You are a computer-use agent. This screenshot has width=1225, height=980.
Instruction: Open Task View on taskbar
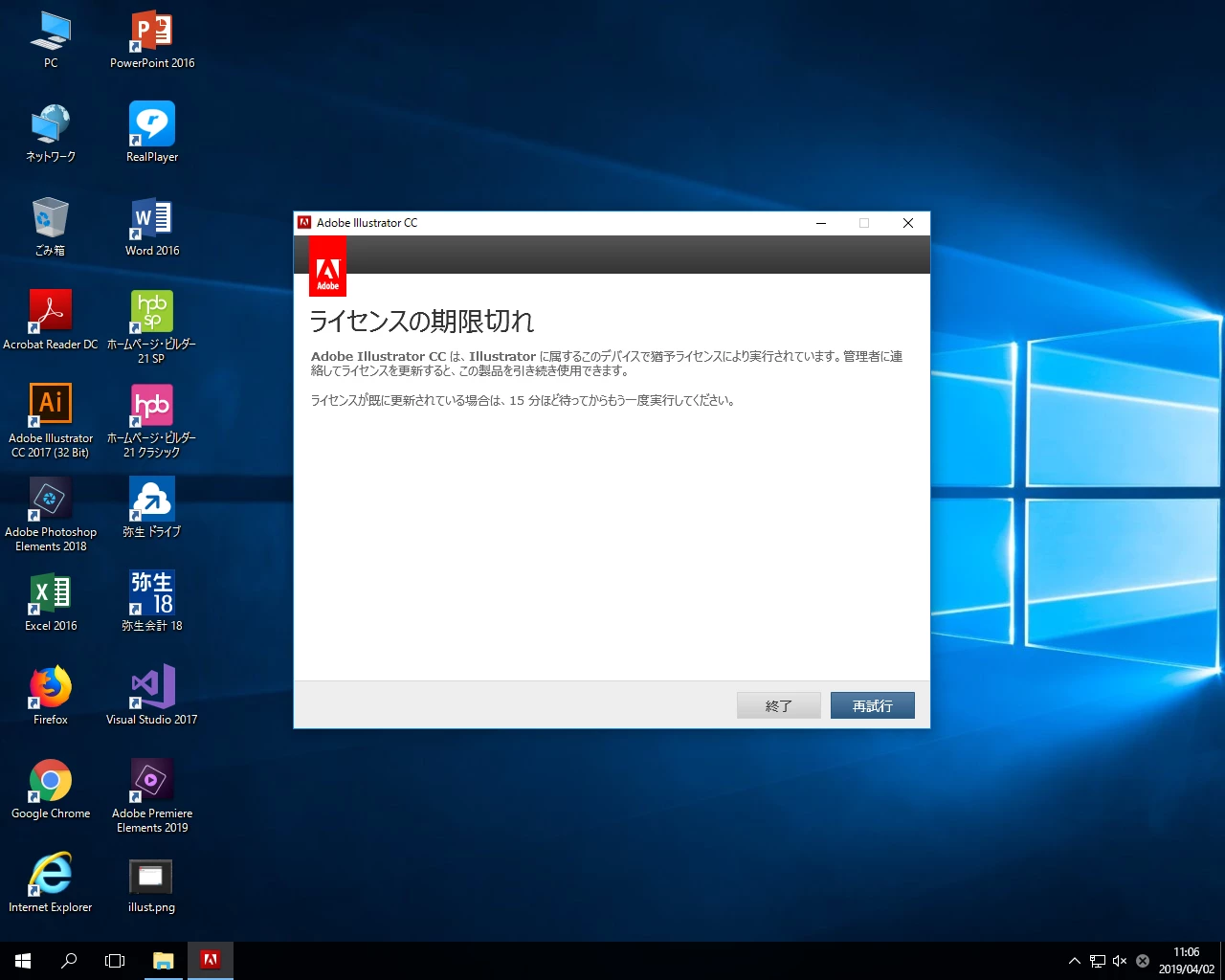pos(115,961)
